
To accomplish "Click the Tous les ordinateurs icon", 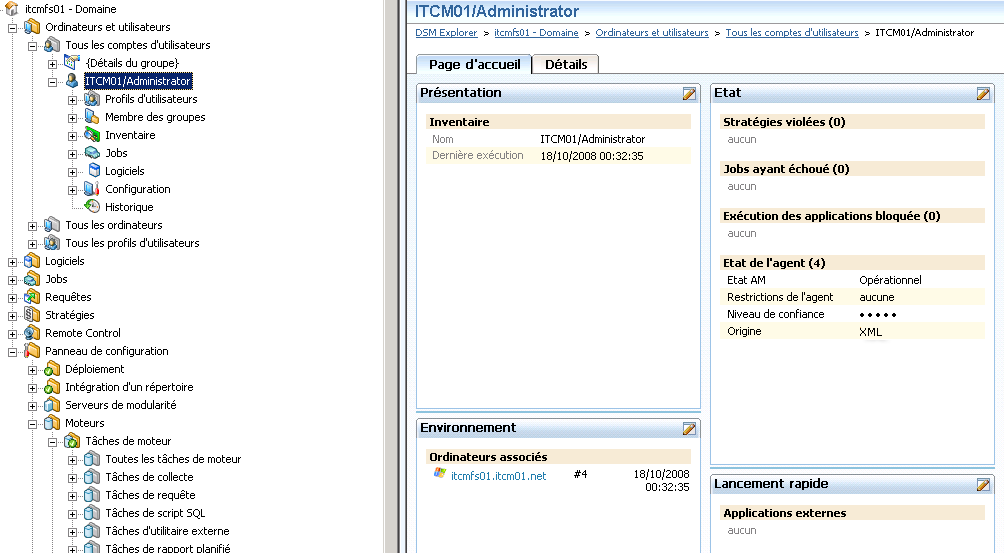I will [52, 225].
